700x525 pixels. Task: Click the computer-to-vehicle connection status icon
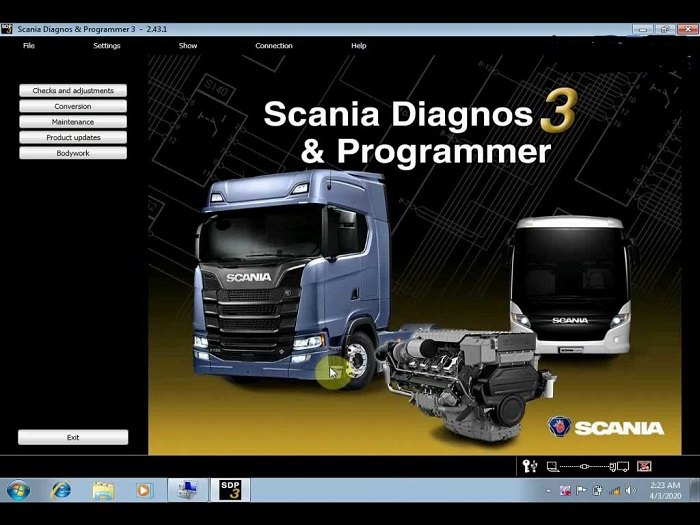(x=588, y=467)
